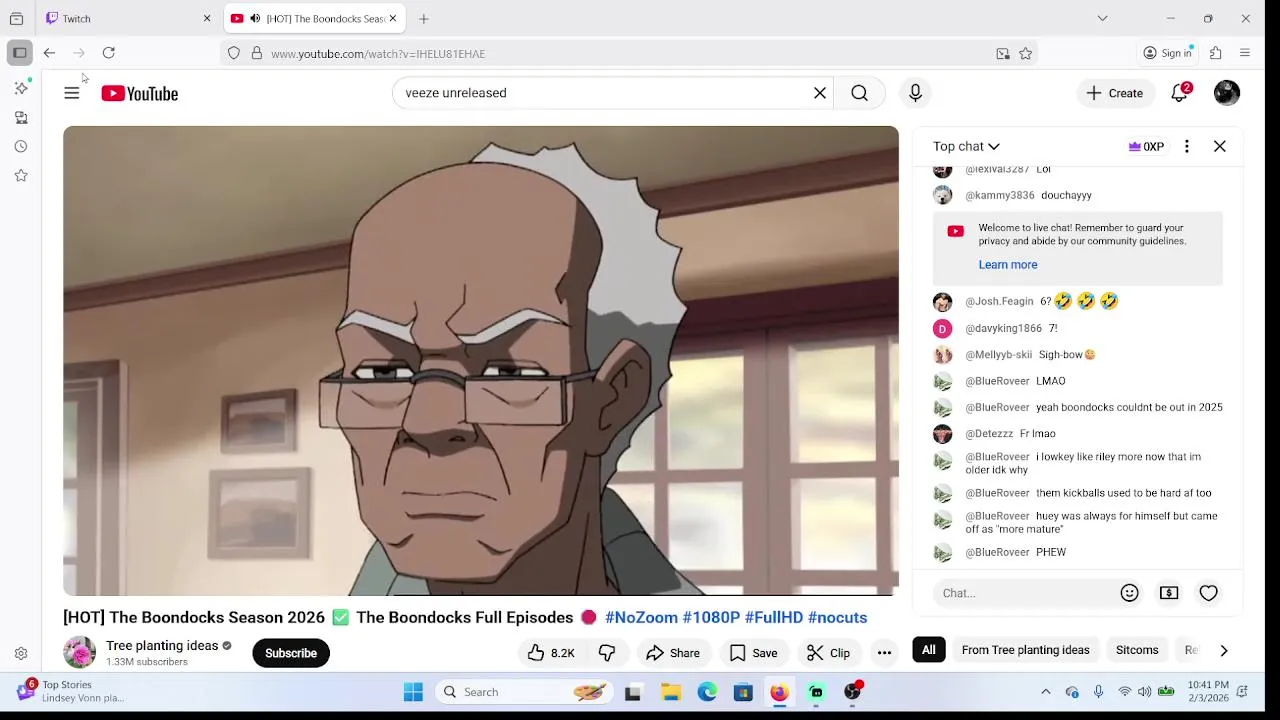Open Firefox Sign in account button
The height and width of the screenshot is (720, 1280).
click(1168, 53)
